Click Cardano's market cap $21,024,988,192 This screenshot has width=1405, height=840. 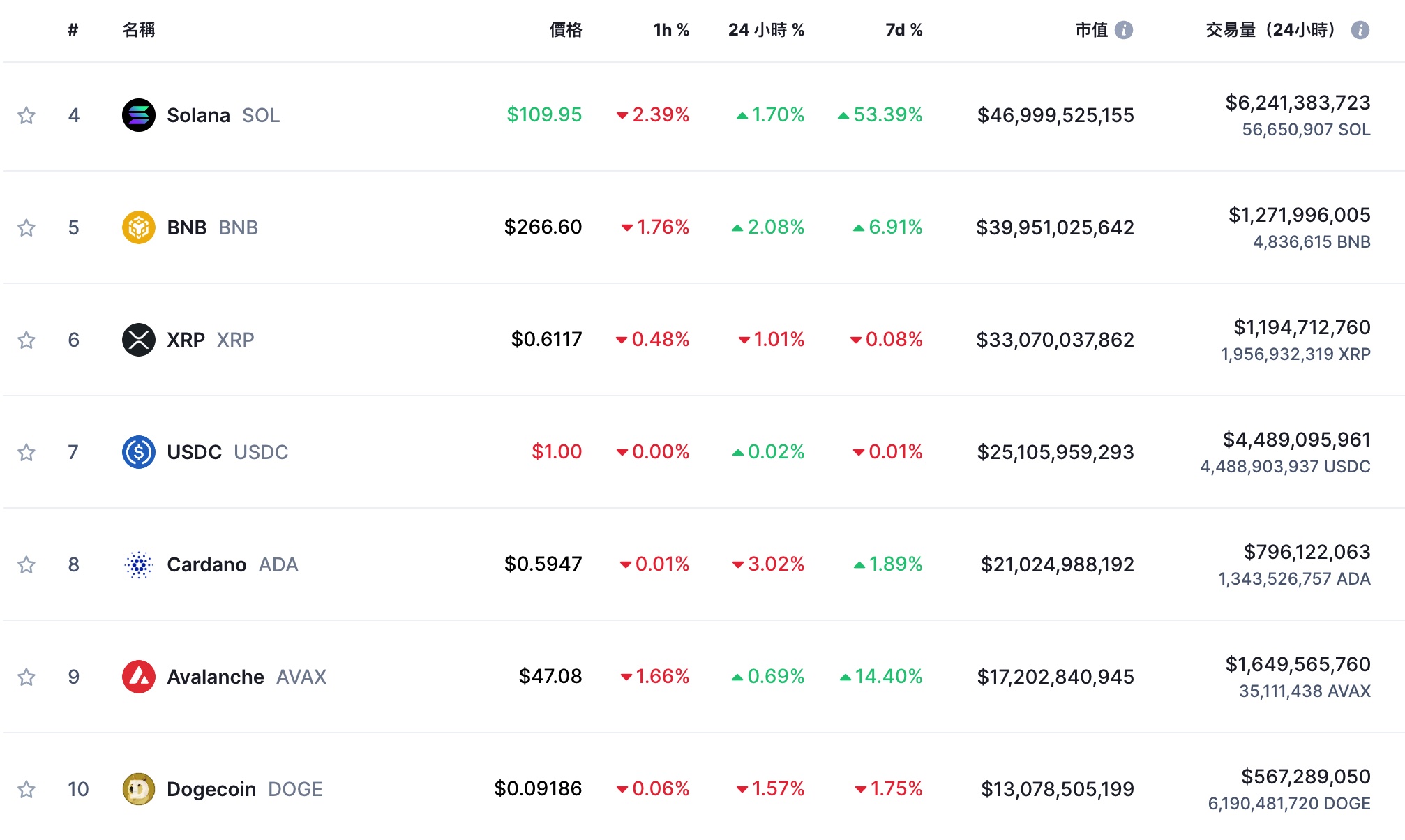[1058, 564]
